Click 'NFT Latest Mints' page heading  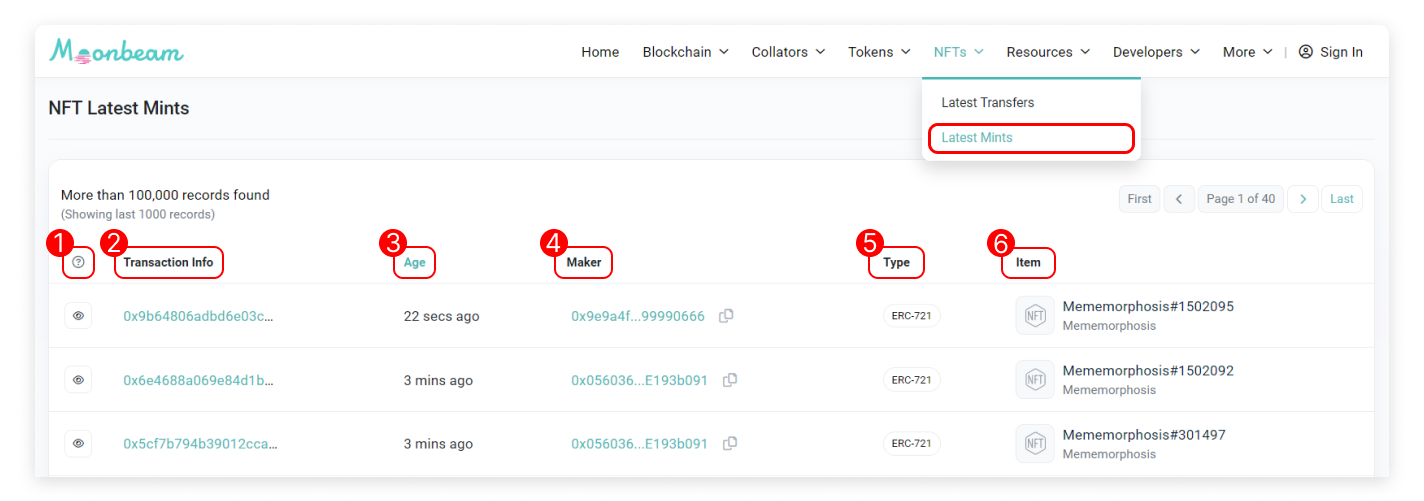coord(119,108)
